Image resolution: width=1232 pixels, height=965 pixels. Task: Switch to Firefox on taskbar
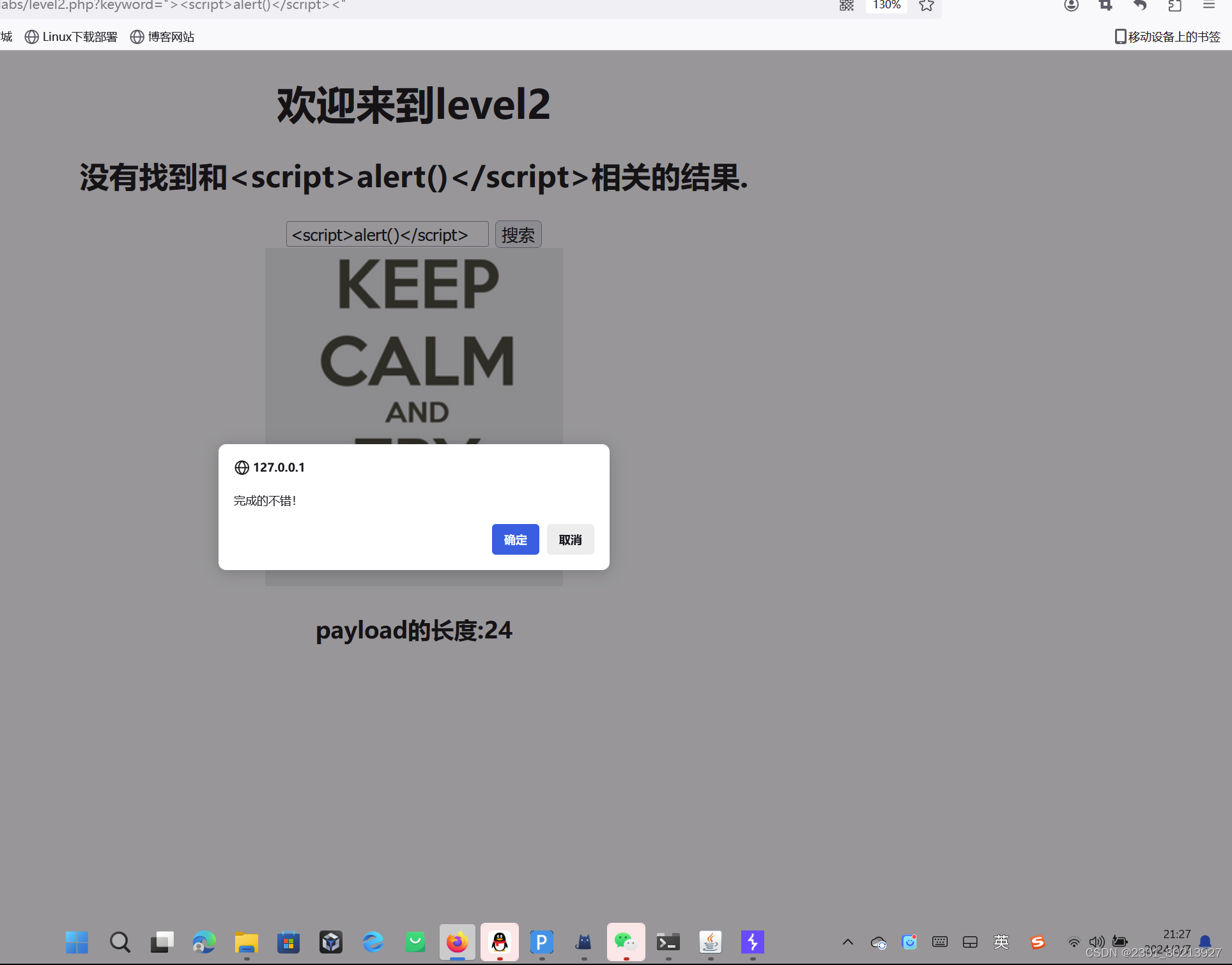pos(457,942)
